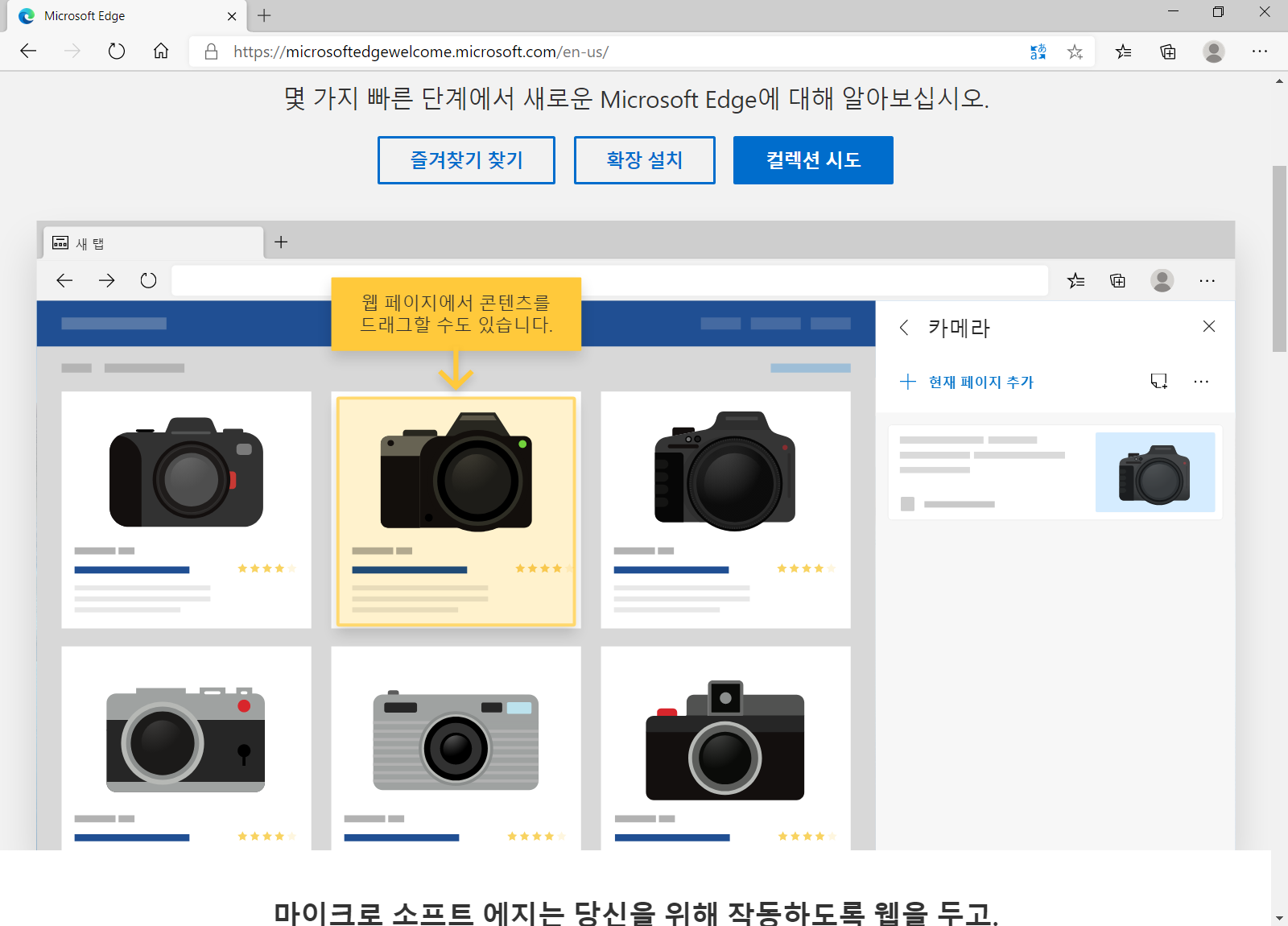Open the collection's more options menu
1288x926 pixels.
(1201, 381)
